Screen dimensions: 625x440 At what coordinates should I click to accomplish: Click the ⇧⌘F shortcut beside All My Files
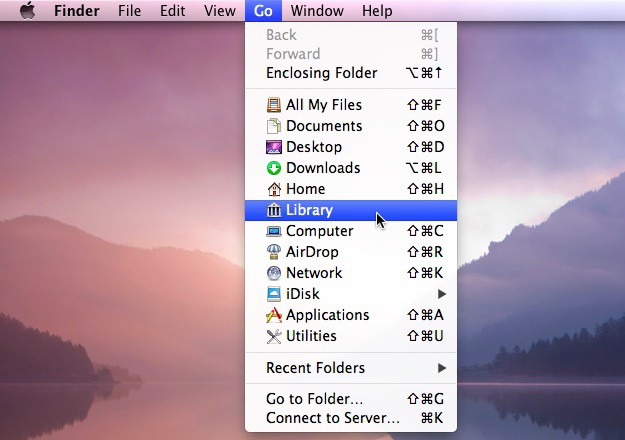(424, 105)
